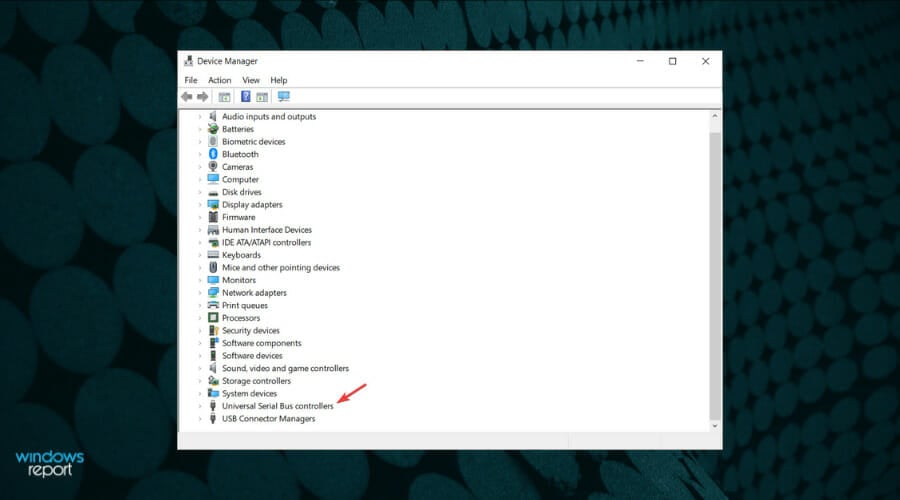Click the Disk drives icon
This screenshot has height=500, width=900.
(x=213, y=192)
